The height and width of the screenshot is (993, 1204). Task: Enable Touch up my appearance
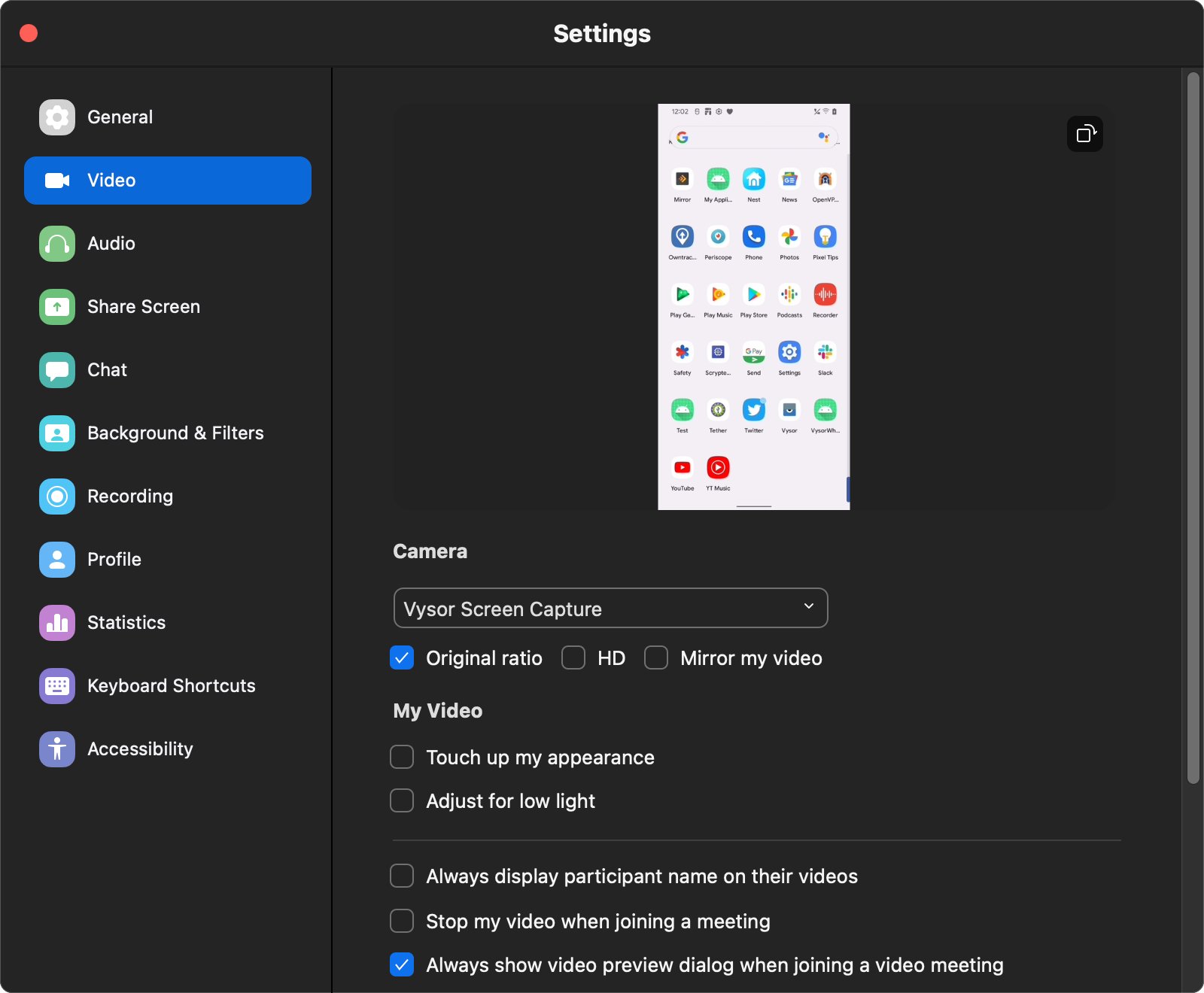402,757
